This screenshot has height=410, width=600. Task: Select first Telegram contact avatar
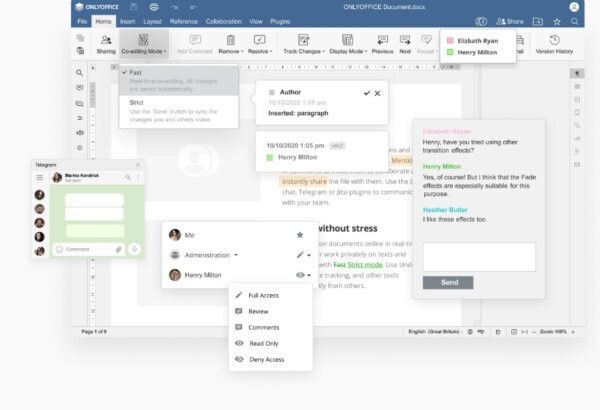[x=39, y=195]
